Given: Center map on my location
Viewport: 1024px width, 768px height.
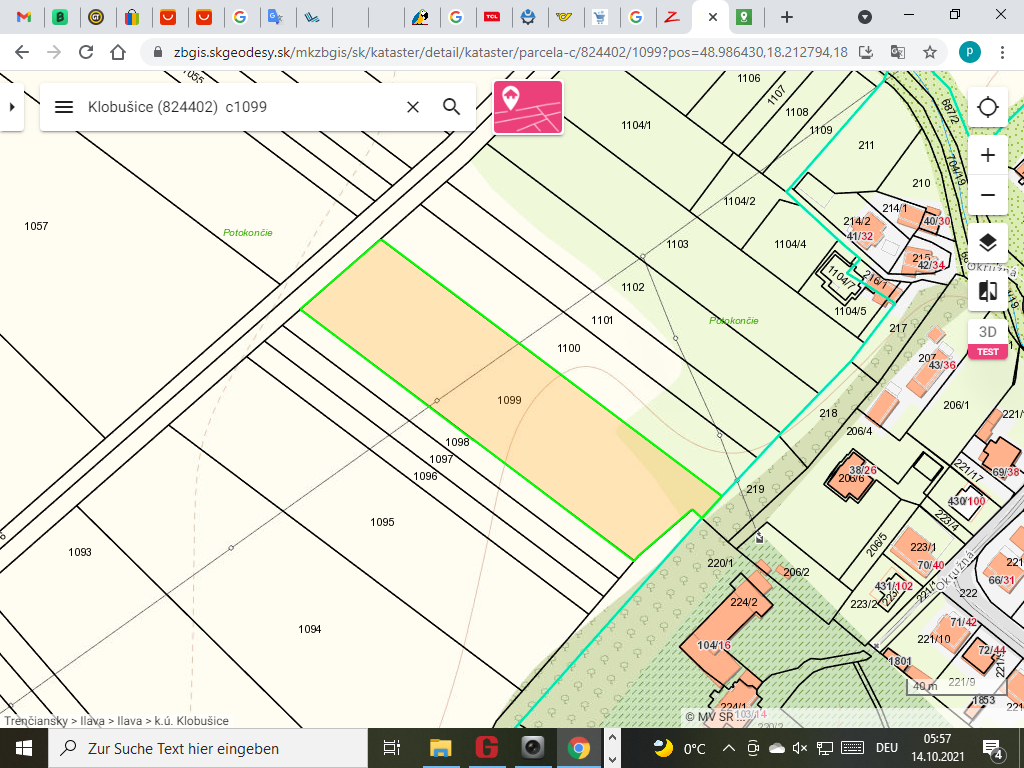Looking at the screenshot, I should [988, 108].
